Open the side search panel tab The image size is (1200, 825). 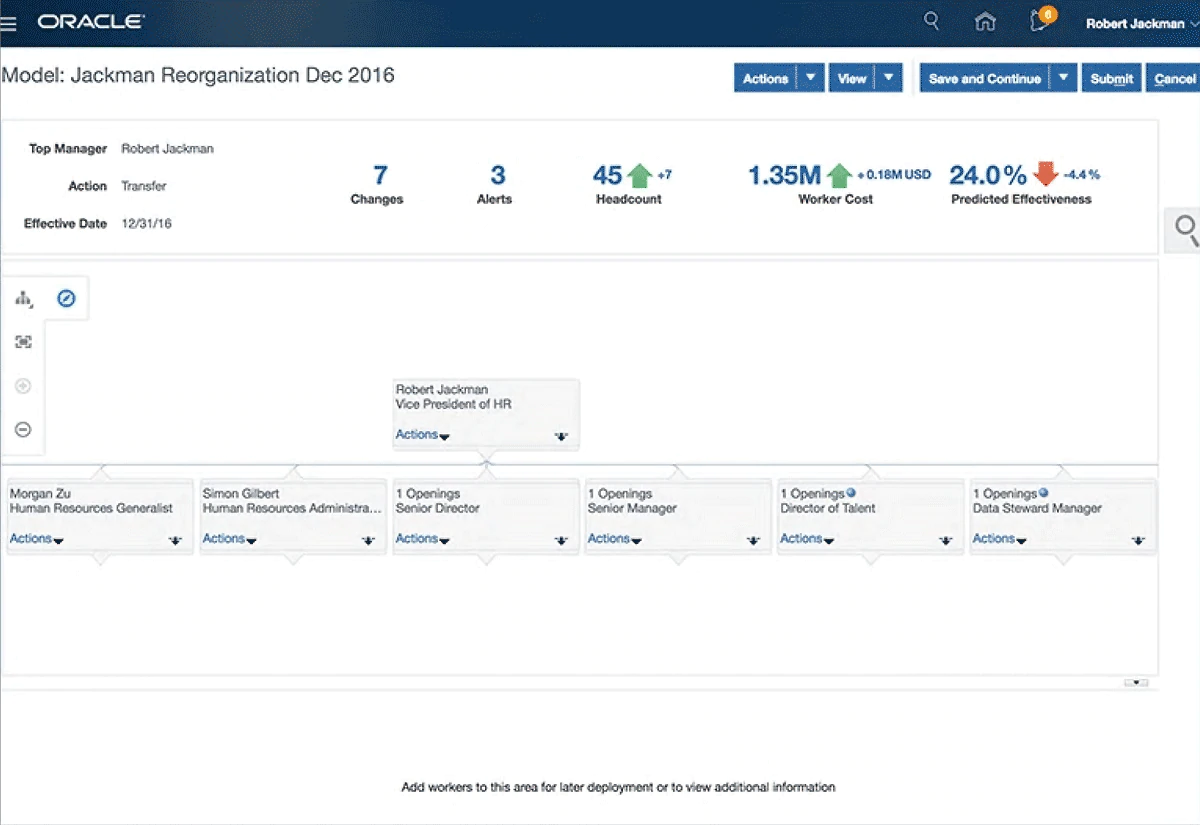[1185, 231]
